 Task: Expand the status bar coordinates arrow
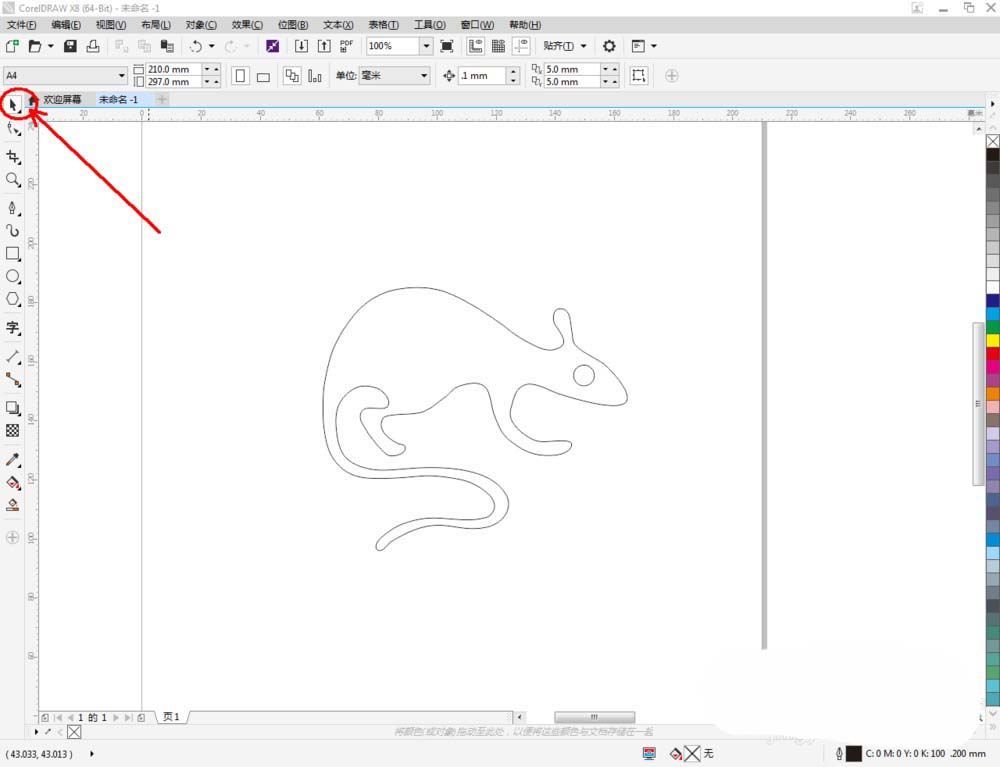point(92,754)
